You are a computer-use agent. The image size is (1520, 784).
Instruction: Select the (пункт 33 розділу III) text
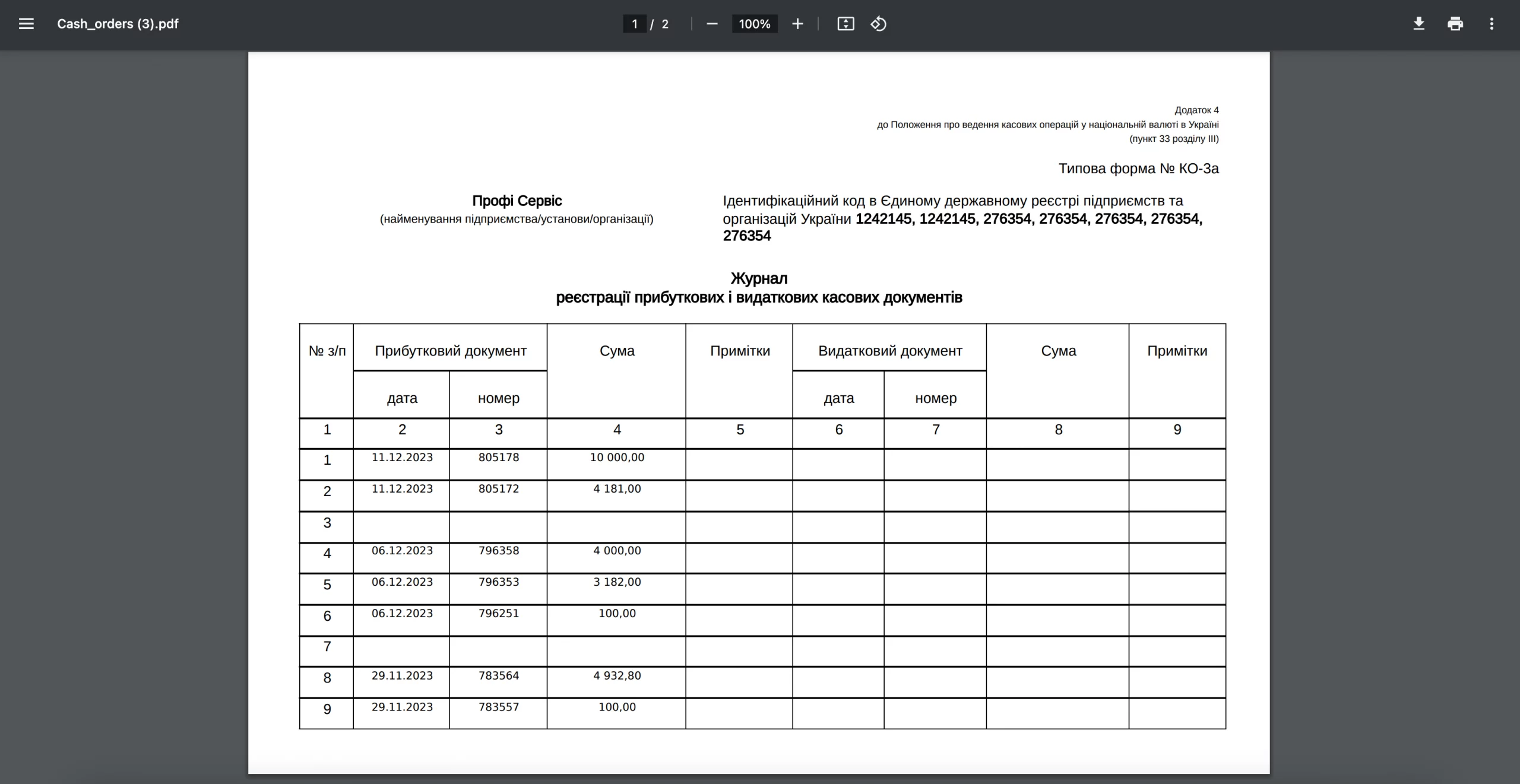[x=1174, y=139]
